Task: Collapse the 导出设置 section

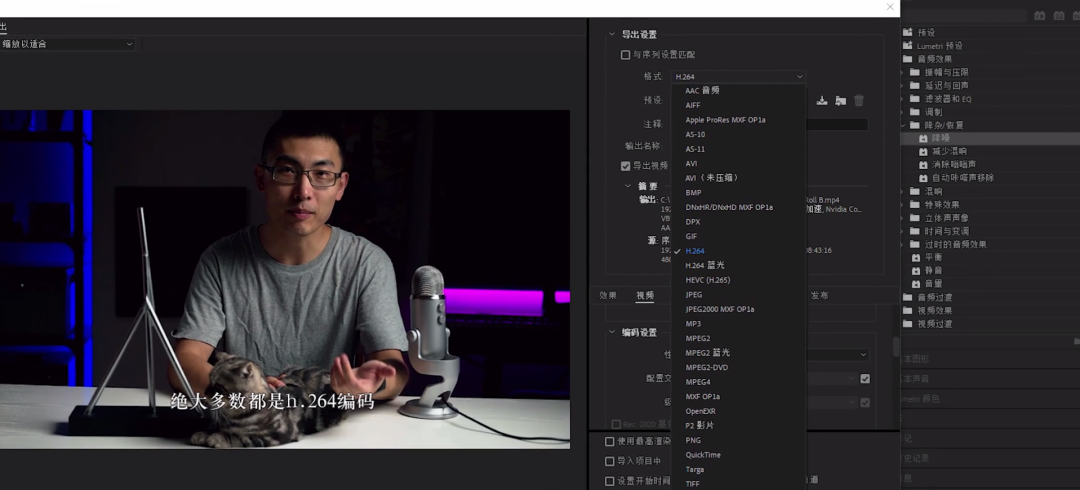Action: tap(612, 34)
